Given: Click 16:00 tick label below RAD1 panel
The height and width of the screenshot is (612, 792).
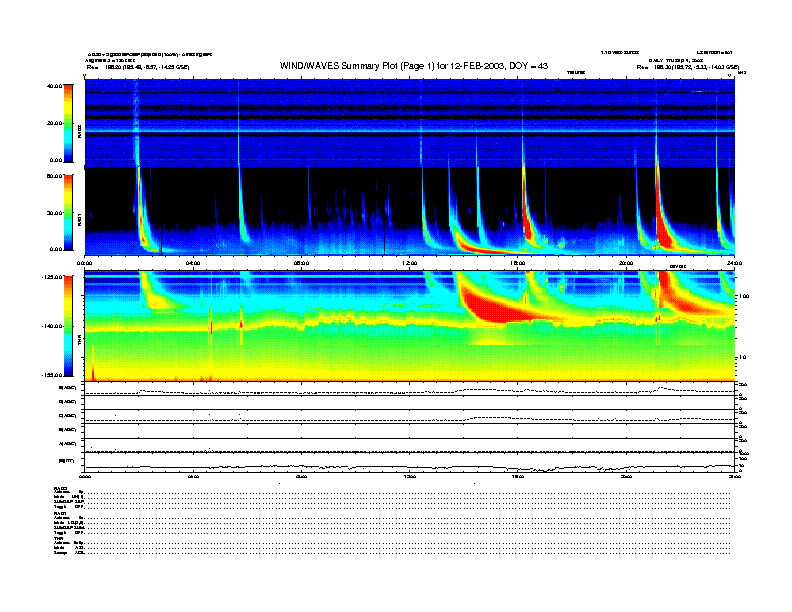Looking at the screenshot, I should point(518,263).
